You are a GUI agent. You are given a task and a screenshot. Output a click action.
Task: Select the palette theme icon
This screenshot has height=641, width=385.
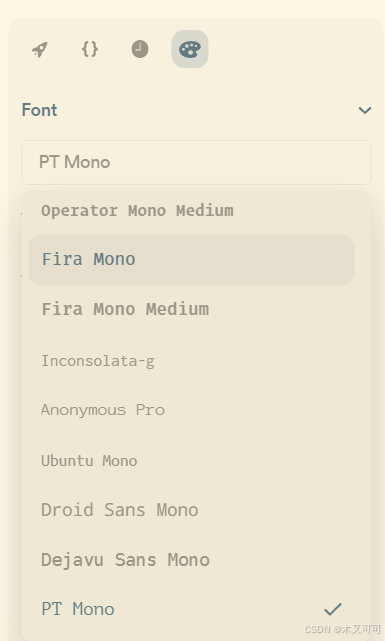[190, 49]
